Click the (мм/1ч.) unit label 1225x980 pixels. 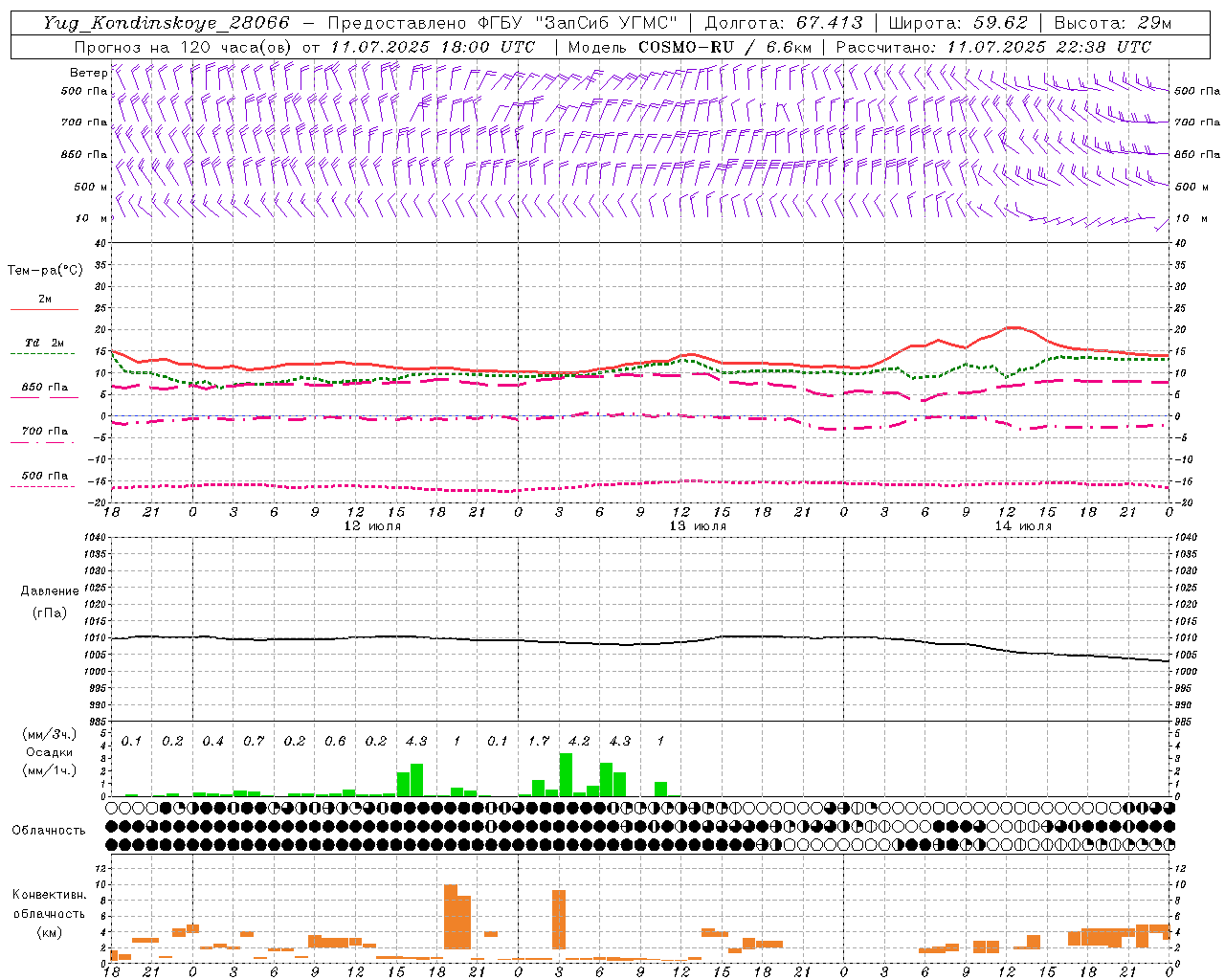click(49, 770)
